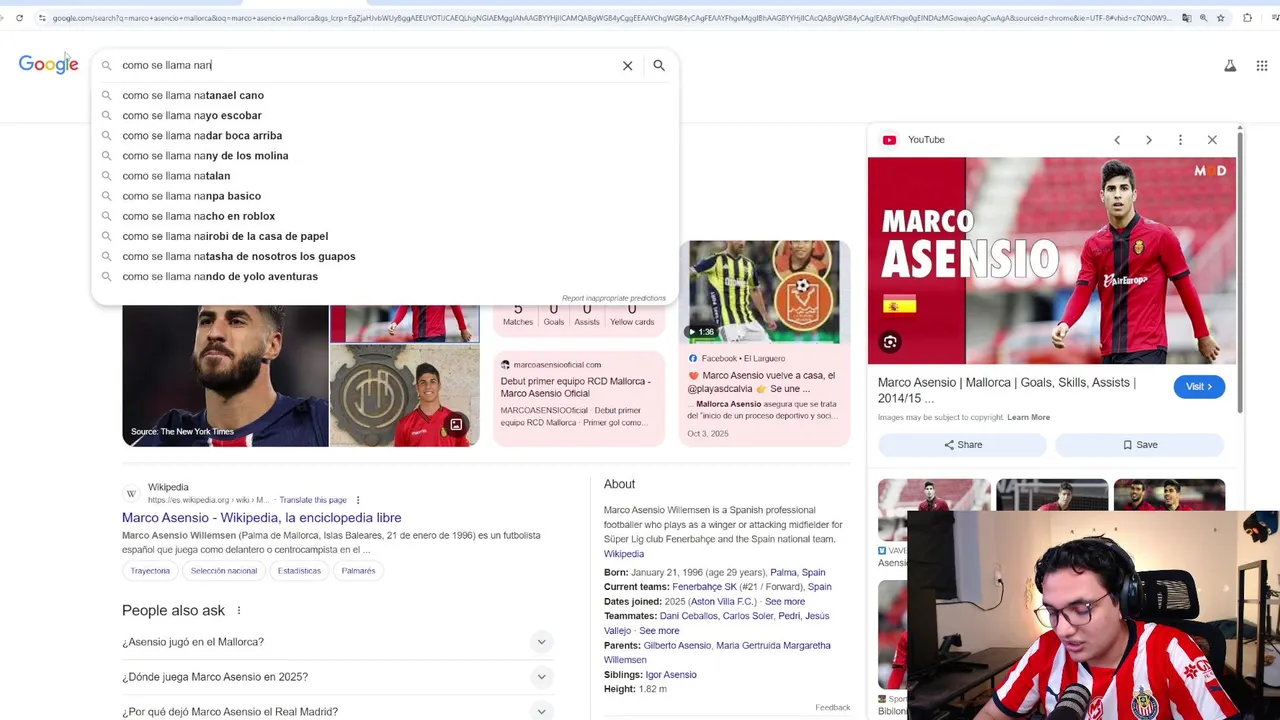Click See more beside Dates joined
This screenshot has width=1280, height=720.
coord(784,602)
